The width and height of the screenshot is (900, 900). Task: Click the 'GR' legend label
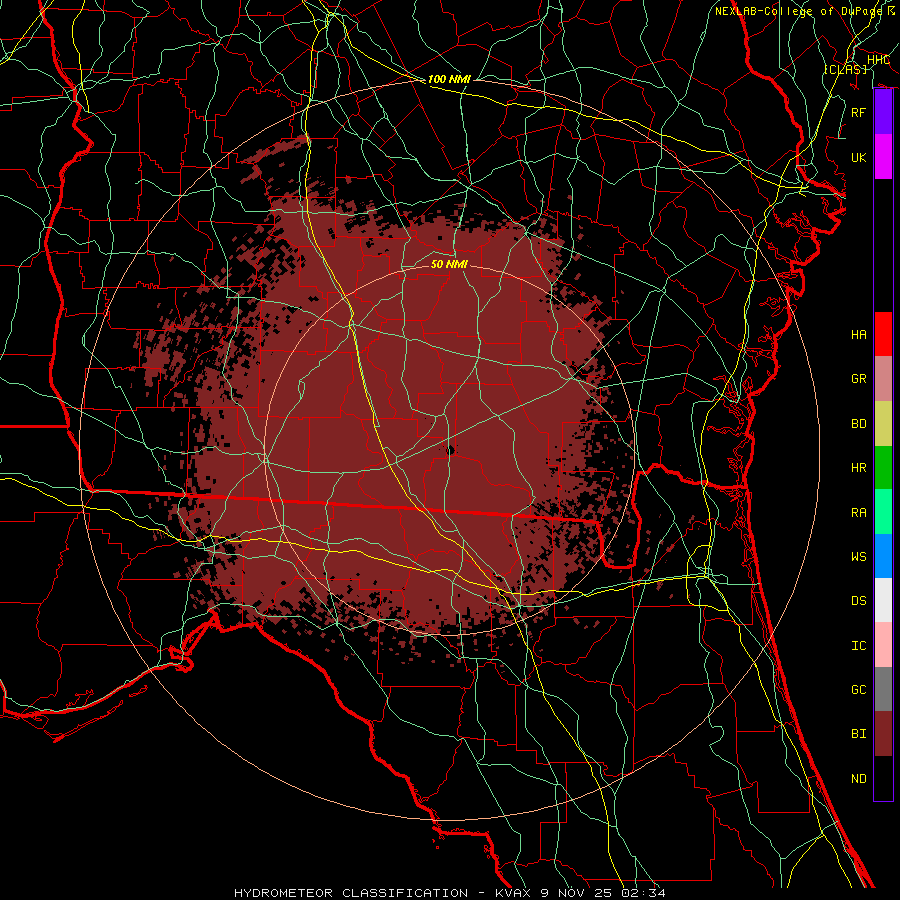tap(858, 379)
